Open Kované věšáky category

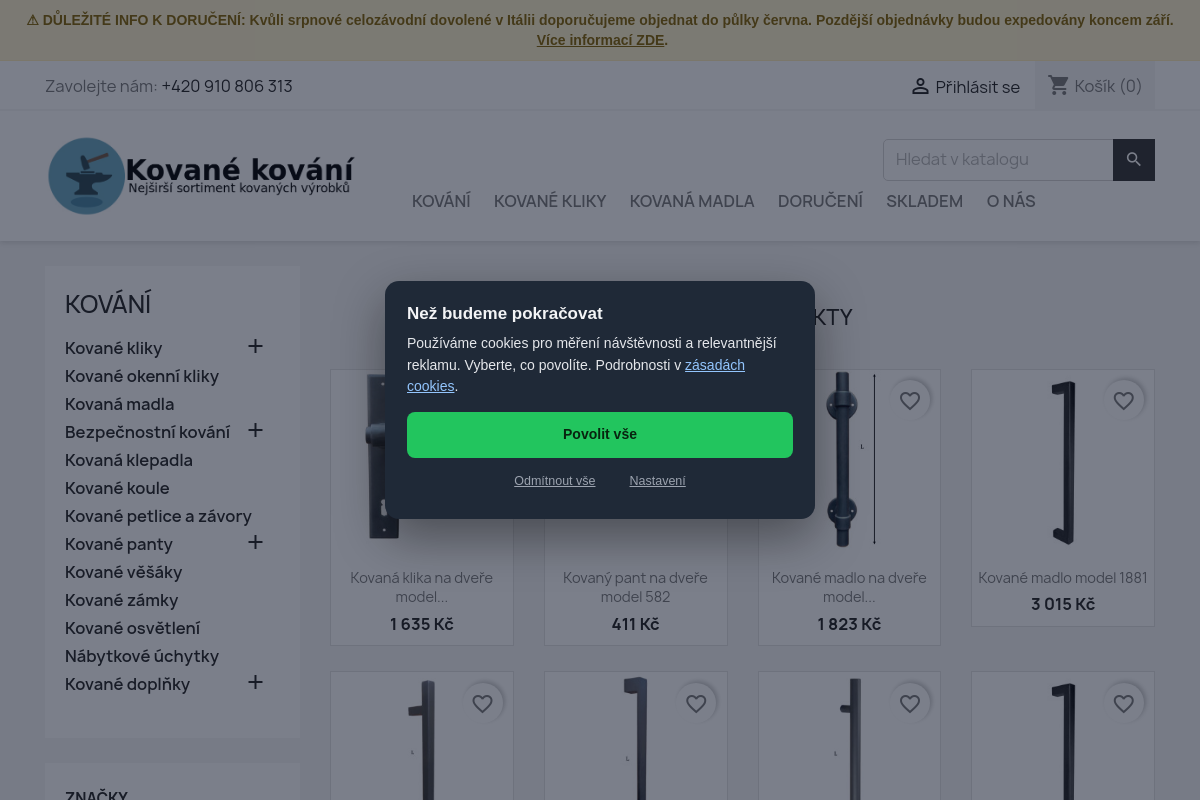pos(124,572)
